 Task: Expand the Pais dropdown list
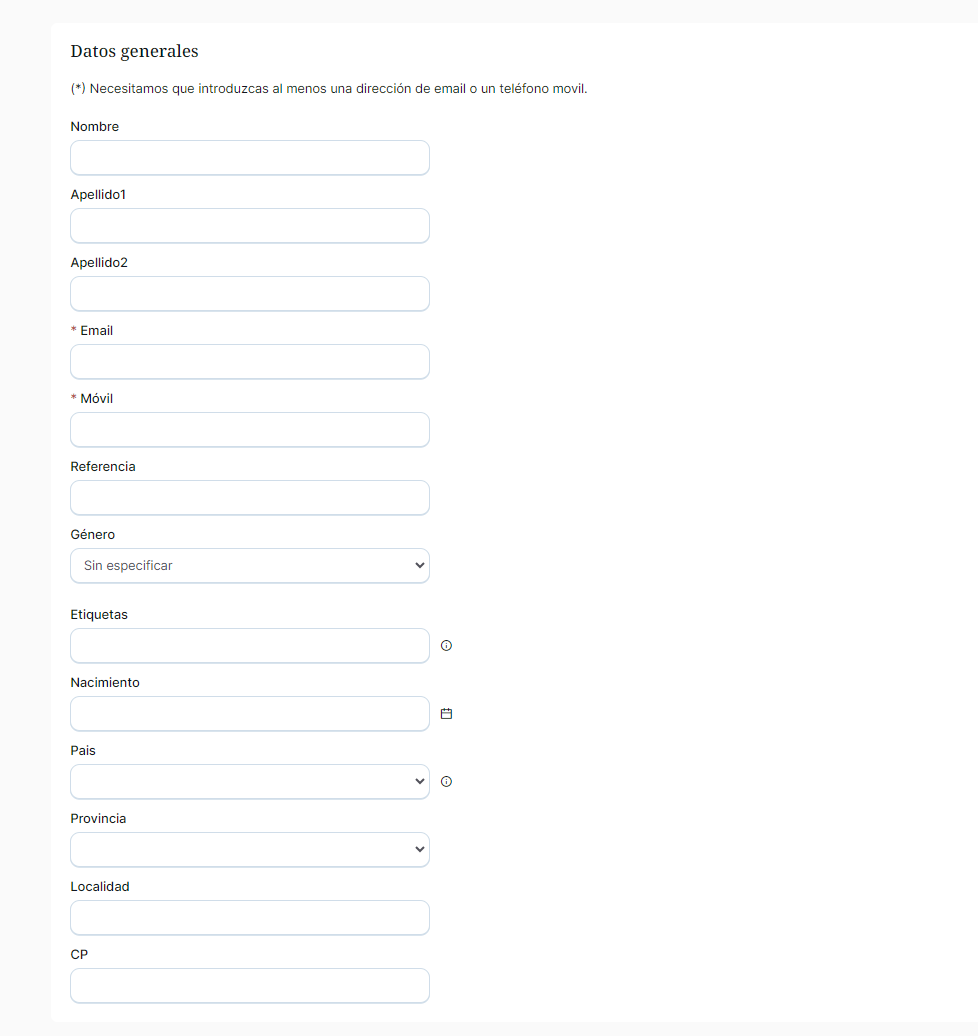249,782
